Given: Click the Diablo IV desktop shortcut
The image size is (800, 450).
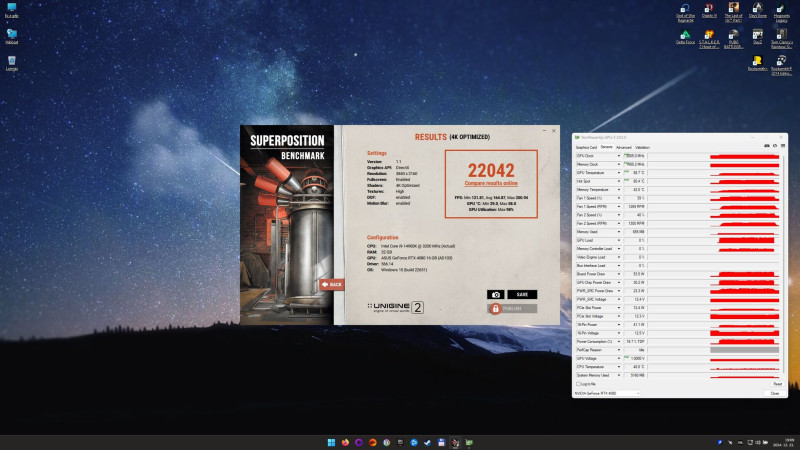Looking at the screenshot, I should pos(709,11).
